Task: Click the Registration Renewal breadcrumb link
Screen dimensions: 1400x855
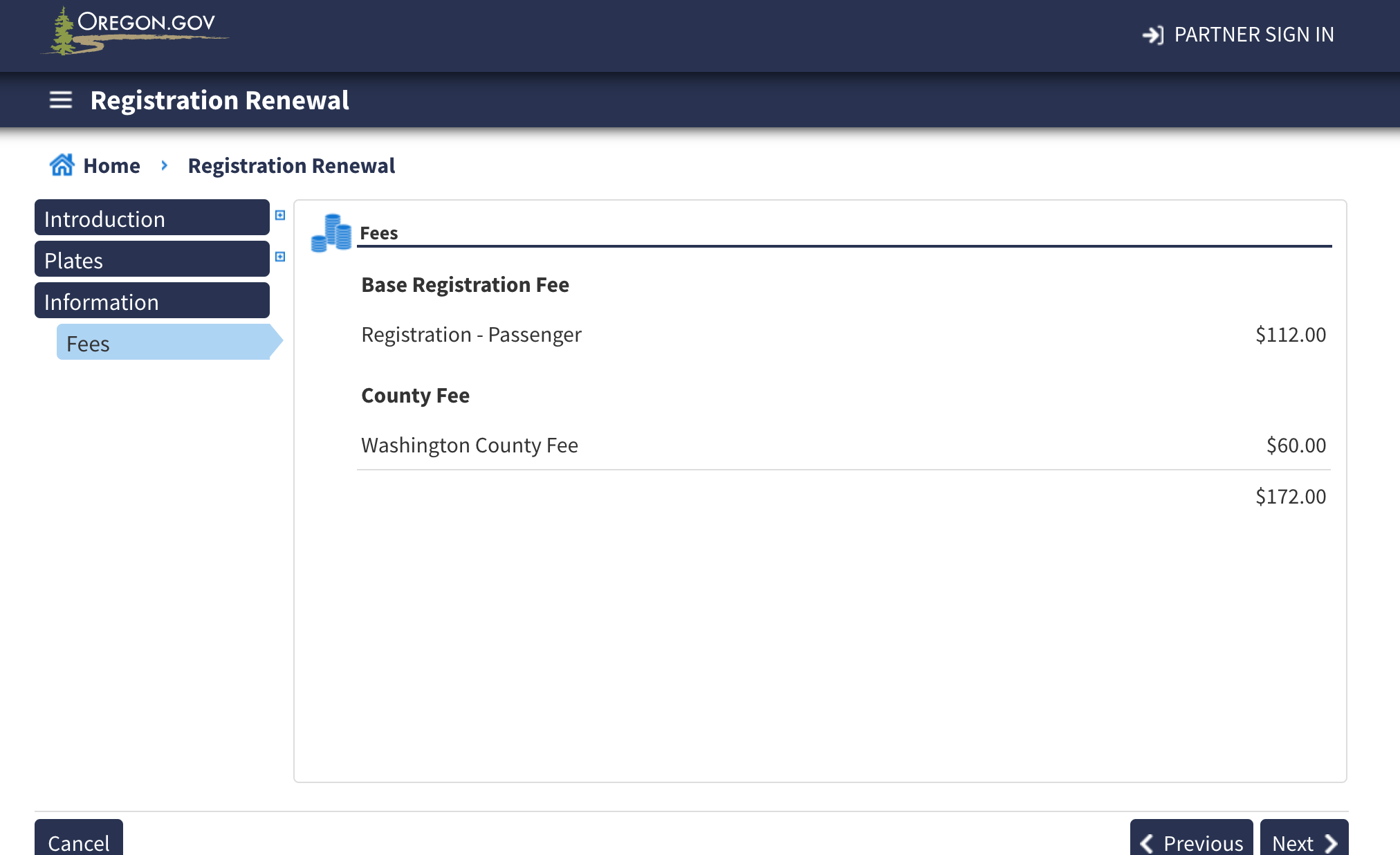Action: click(x=291, y=166)
